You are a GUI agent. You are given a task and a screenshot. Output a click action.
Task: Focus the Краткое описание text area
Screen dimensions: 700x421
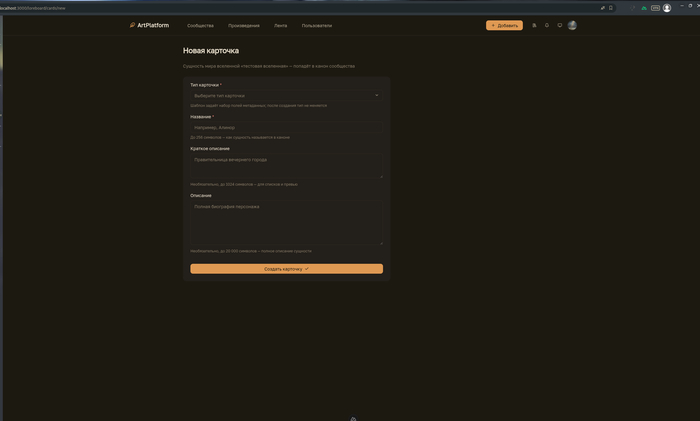coord(287,166)
